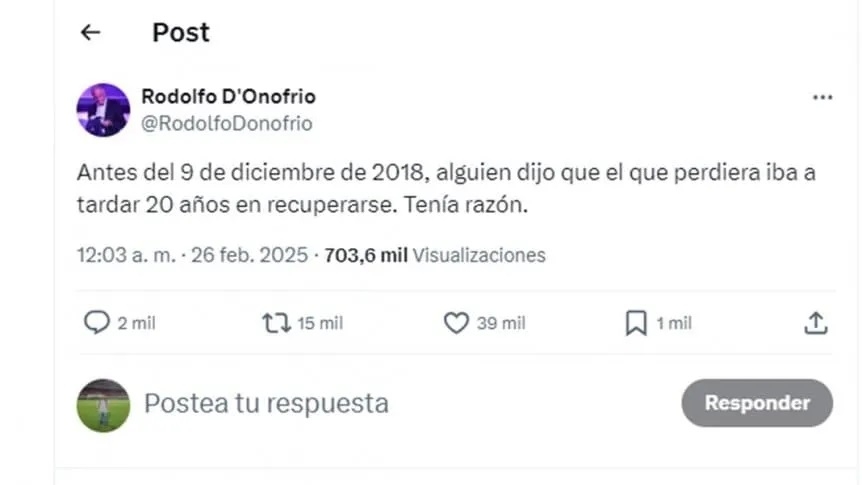The height and width of the screenshot is (485, 862).
Task: Open Rodolfo D'Onofrio's profile picture
Action: [103, 110]
